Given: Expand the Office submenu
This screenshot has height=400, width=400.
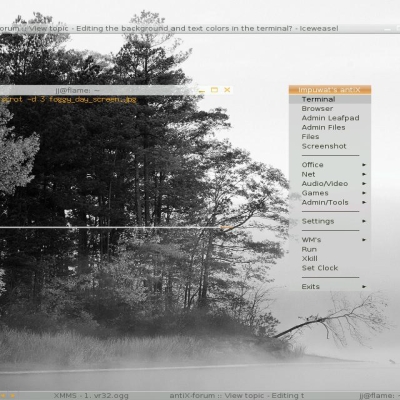Looking at the screenshot, I should point(330,165).
